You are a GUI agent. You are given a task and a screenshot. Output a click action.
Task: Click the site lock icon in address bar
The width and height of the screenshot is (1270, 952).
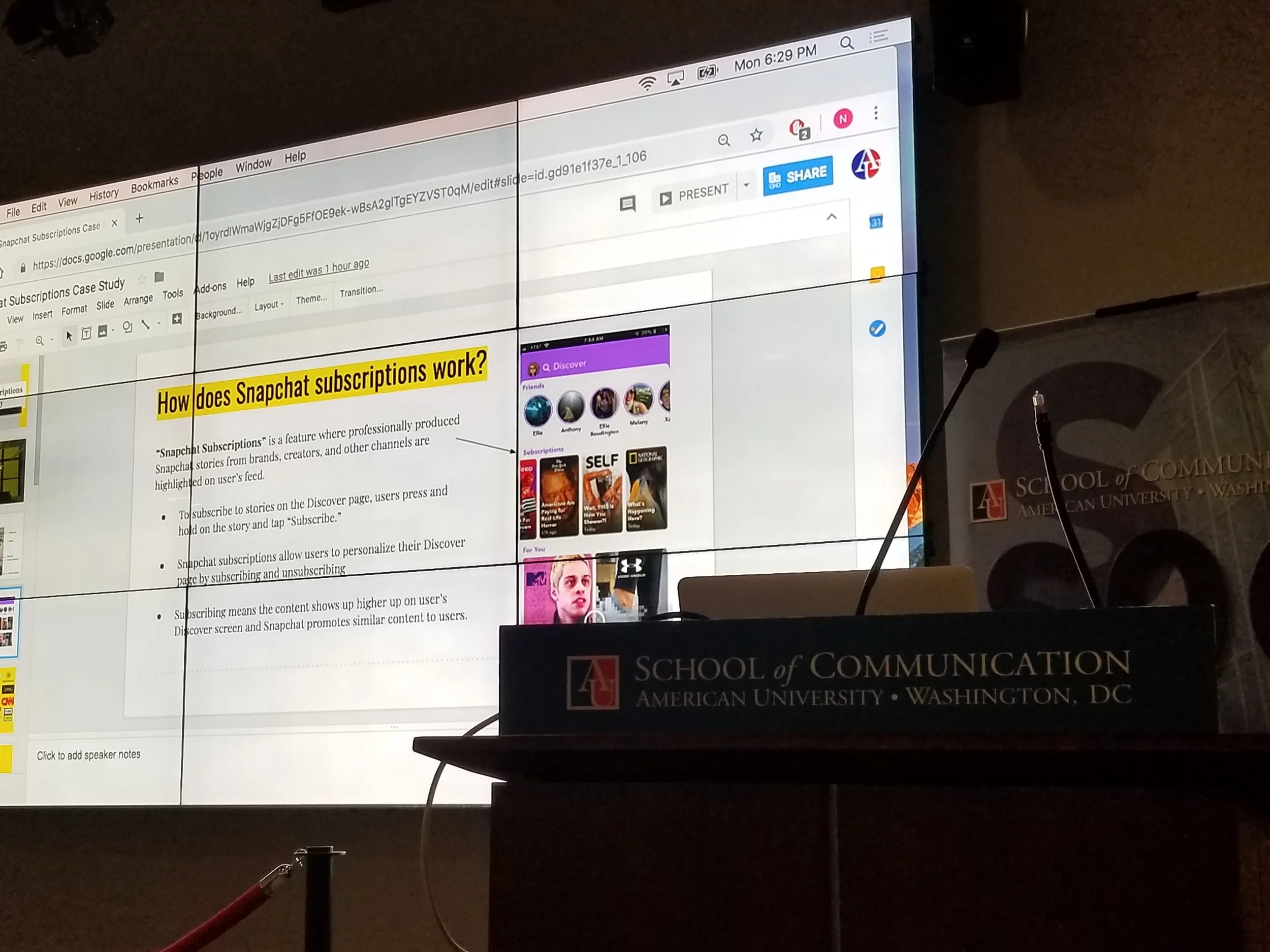pyautogui.click(x=23, y=268)
